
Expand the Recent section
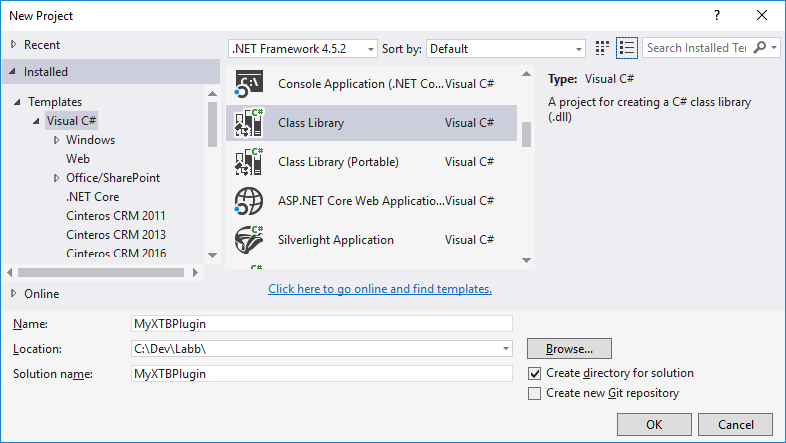[x=14, y=45]
